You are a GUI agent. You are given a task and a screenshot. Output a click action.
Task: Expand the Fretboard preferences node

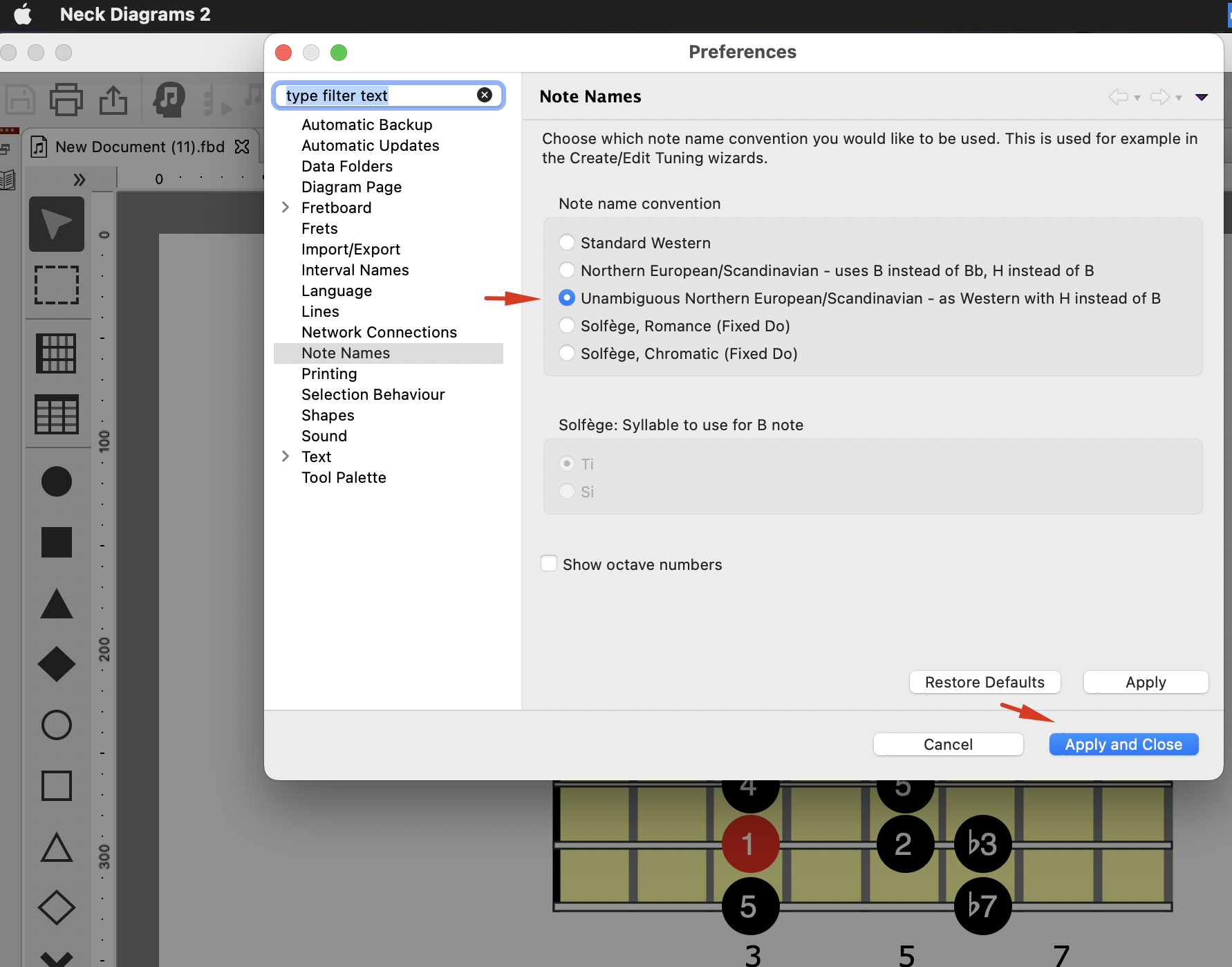pos(286,207)
